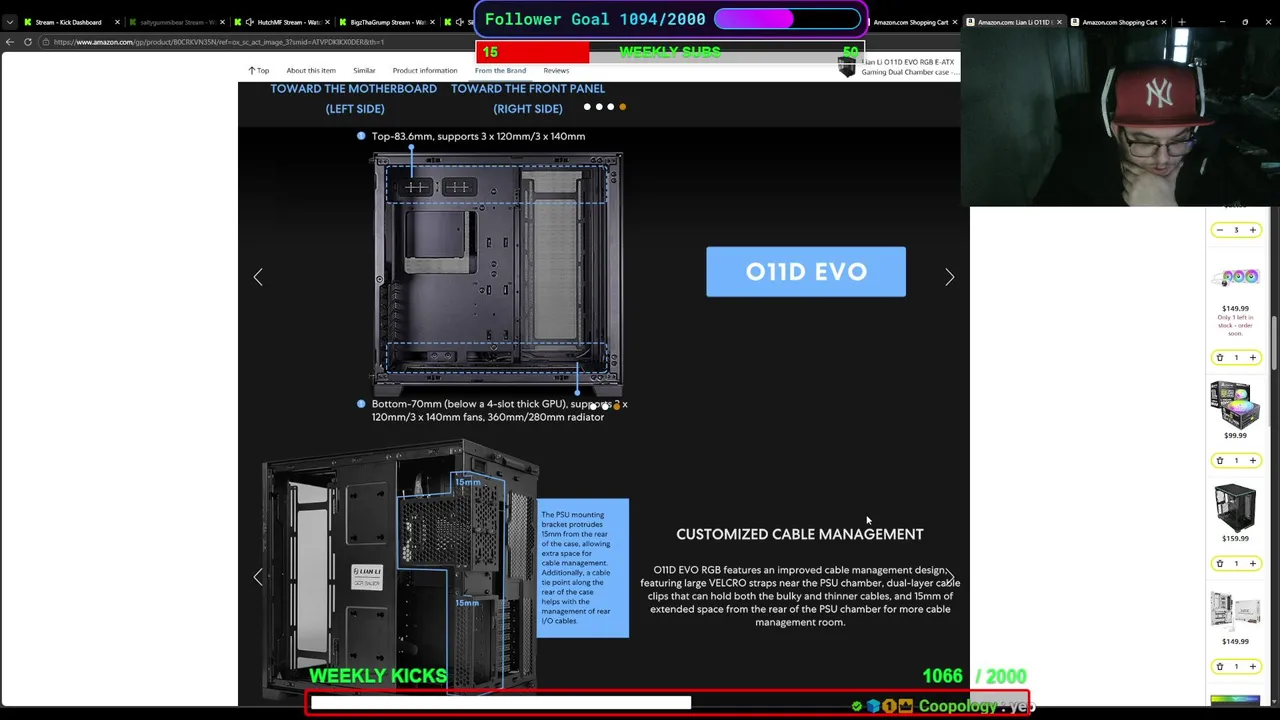Open the white motherboard $149.99 cart image
Viewport: 1280px width, 720px height.
point(1236,610)
